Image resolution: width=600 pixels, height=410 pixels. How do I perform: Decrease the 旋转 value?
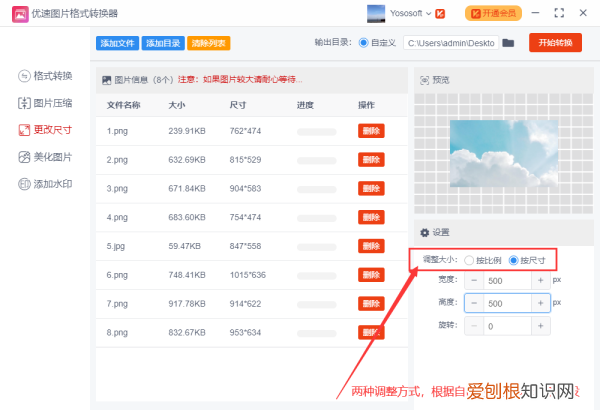474,326
